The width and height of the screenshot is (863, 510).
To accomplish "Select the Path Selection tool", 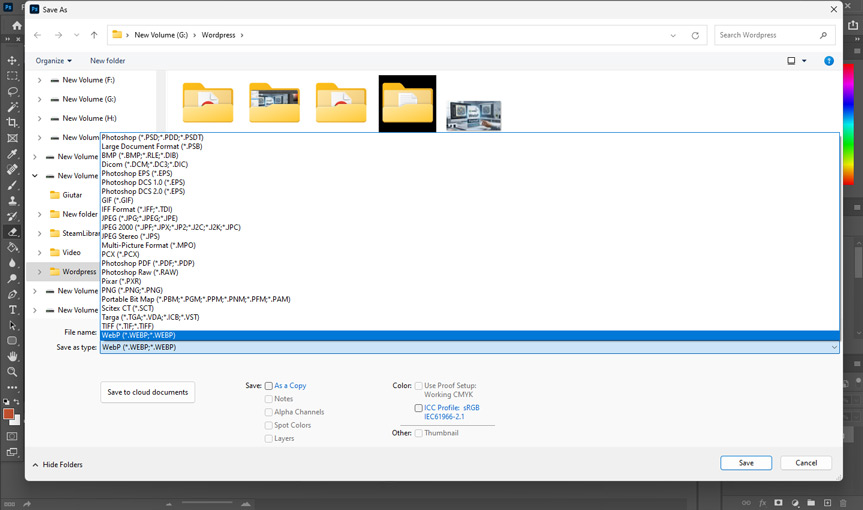I will point(12,325).
